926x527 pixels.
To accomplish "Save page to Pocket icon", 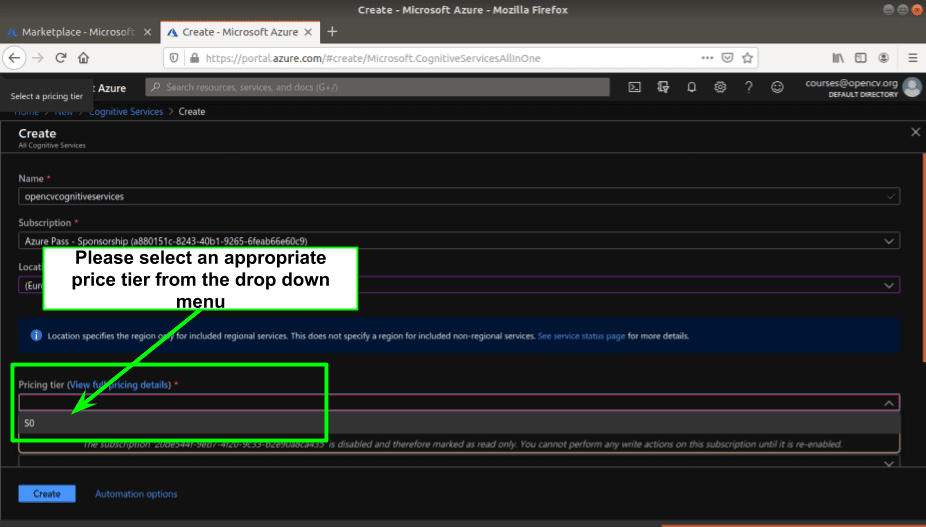I will [728, 58].
